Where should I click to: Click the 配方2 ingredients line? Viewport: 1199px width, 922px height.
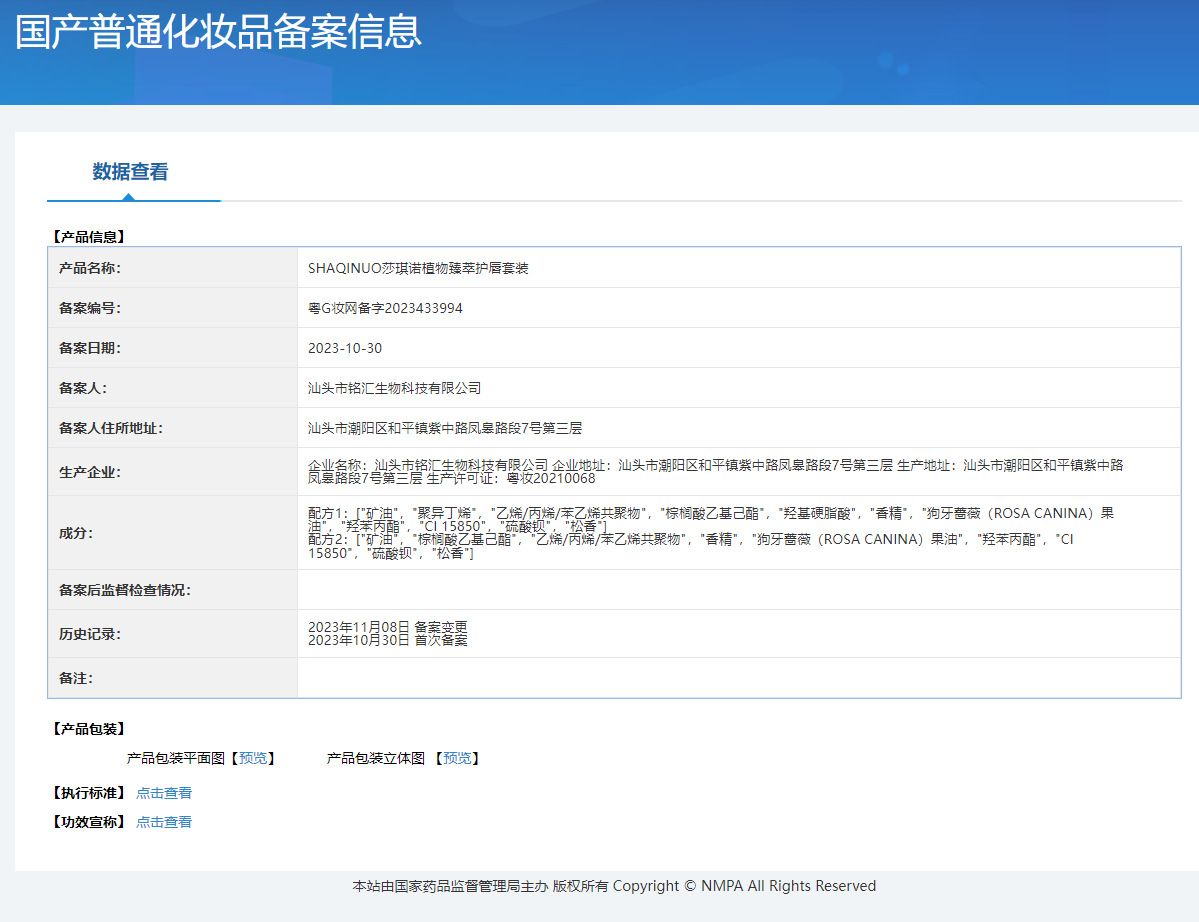[x=690, y=539]
